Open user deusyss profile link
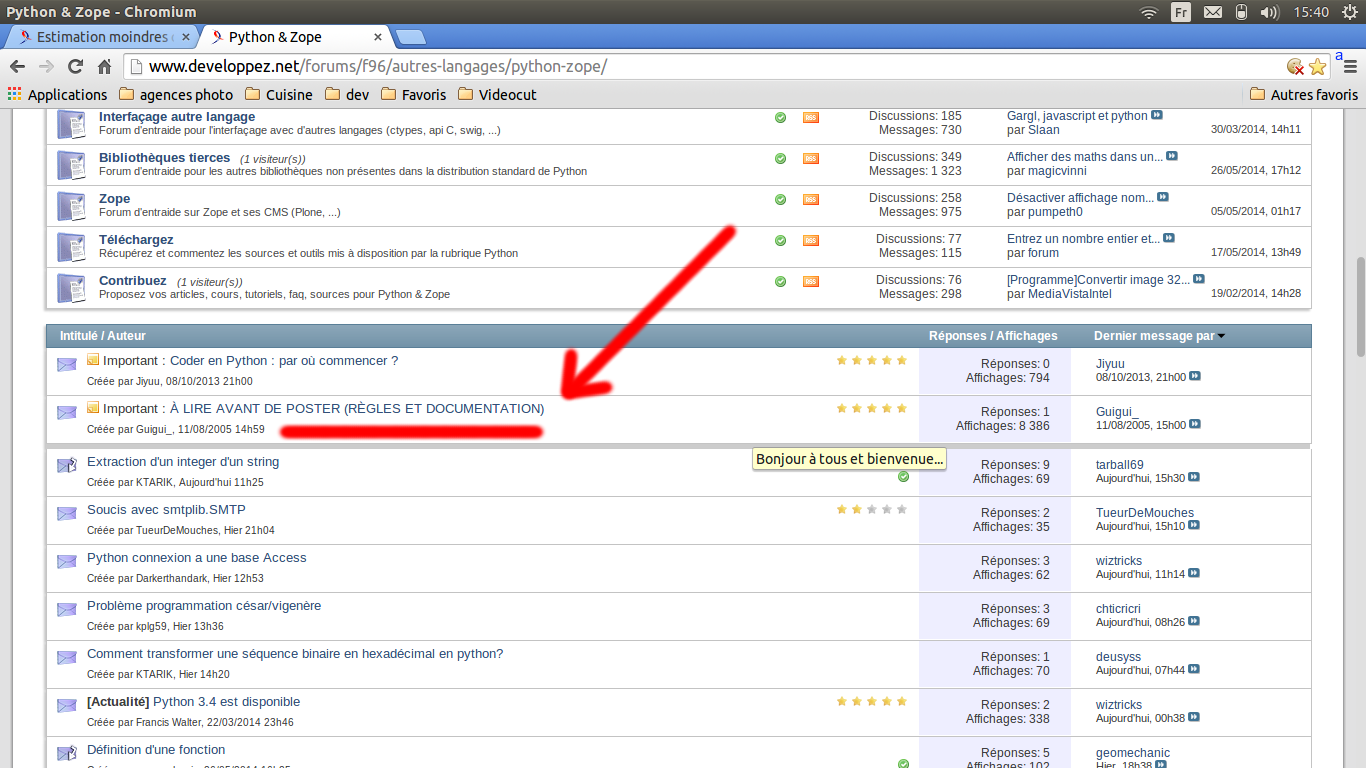 [x=1118, y=657]
